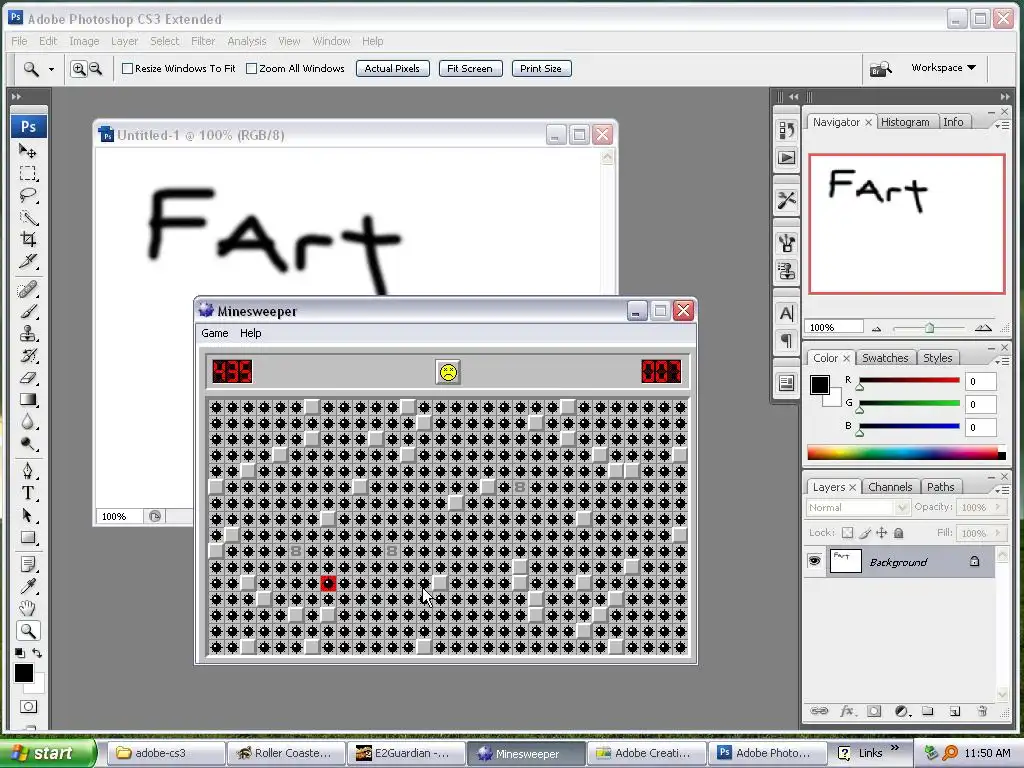
Task: Select the Crop tool
Action: coord(27,239)
